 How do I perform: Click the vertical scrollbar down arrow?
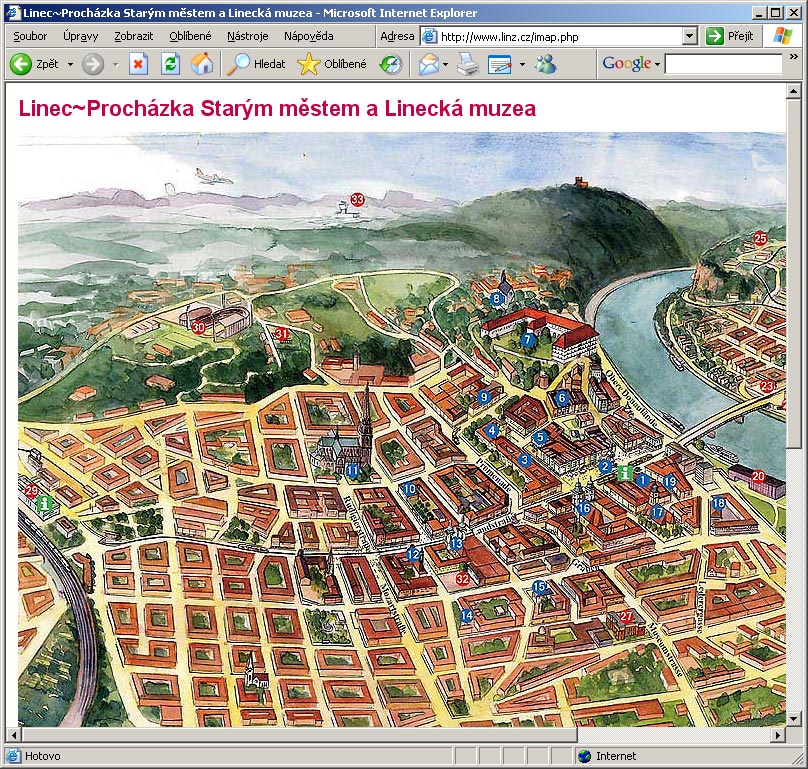pos(793,718)
